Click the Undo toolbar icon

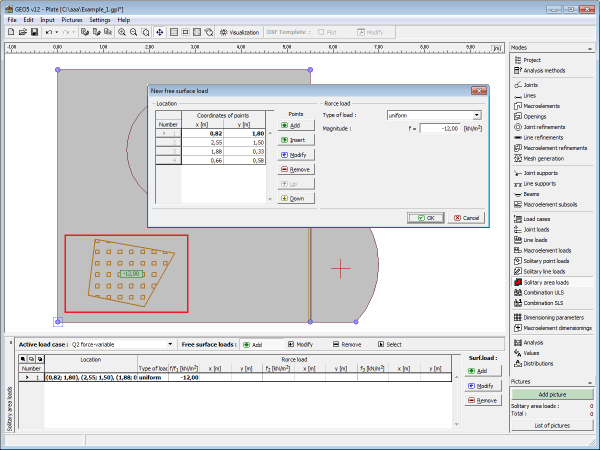(48, 32)
